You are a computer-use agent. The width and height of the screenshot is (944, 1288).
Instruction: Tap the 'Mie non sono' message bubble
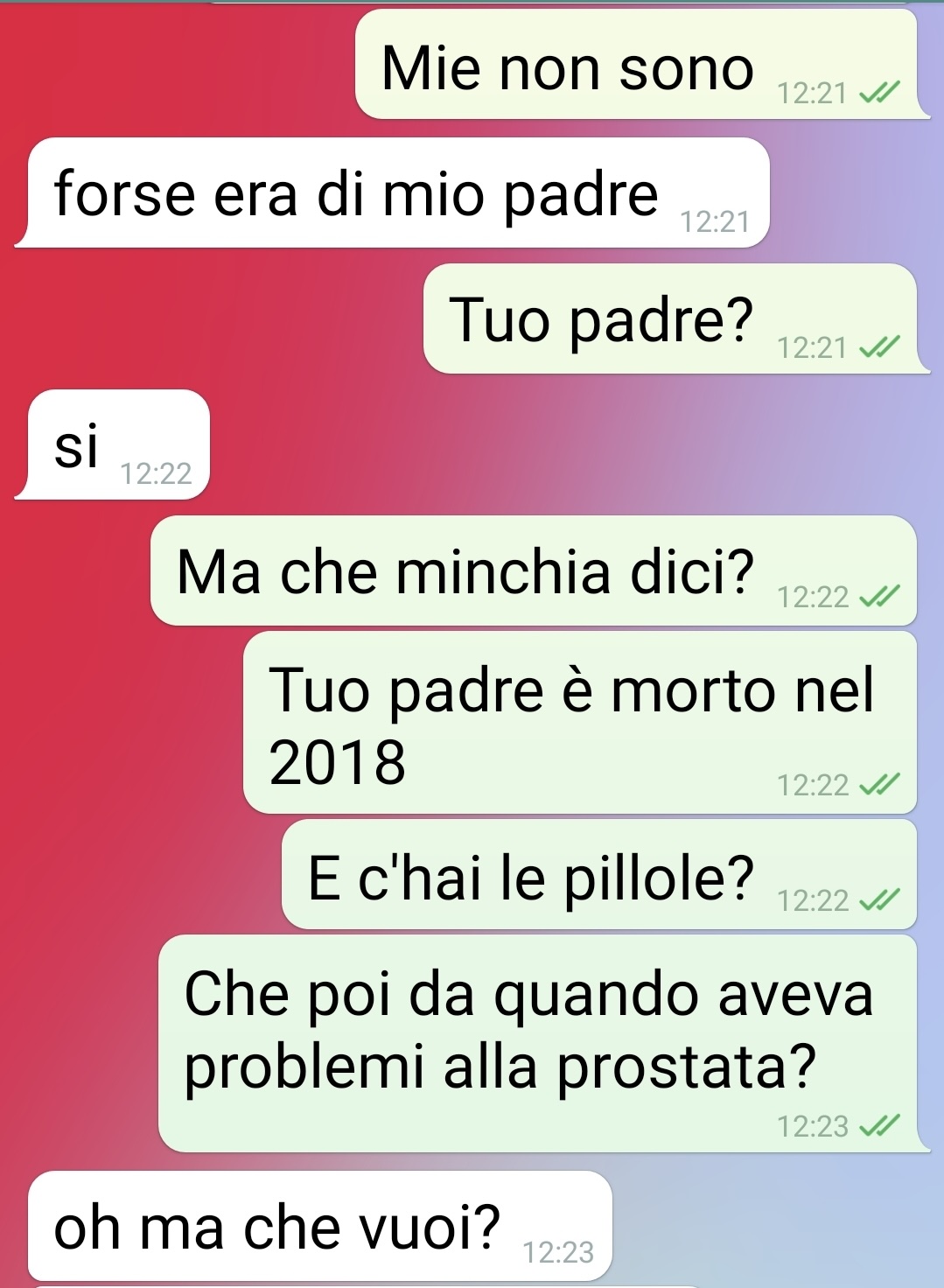pyautogui.click(x=636, y=64)
